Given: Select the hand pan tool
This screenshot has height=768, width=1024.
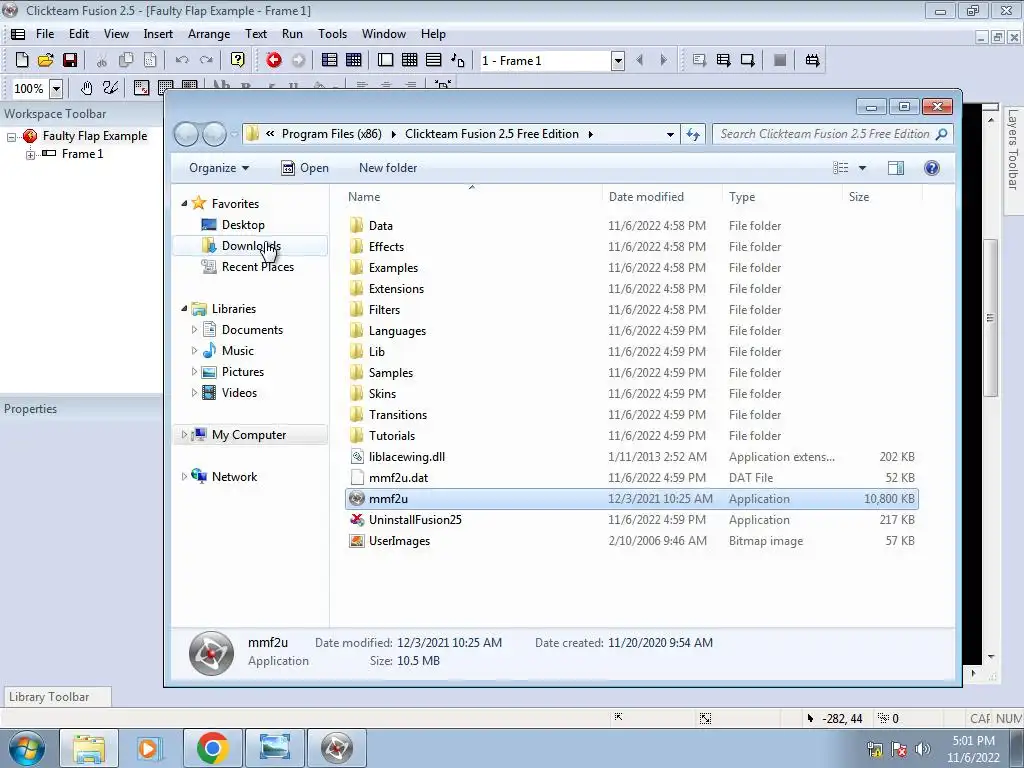Looking at the screenshot, I should tap(86, 88).
